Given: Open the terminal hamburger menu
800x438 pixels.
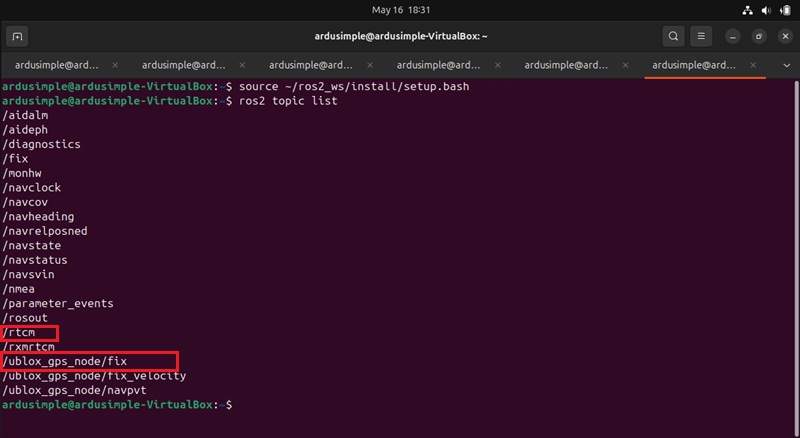Looking at the screenshot, I should point(703,37).
